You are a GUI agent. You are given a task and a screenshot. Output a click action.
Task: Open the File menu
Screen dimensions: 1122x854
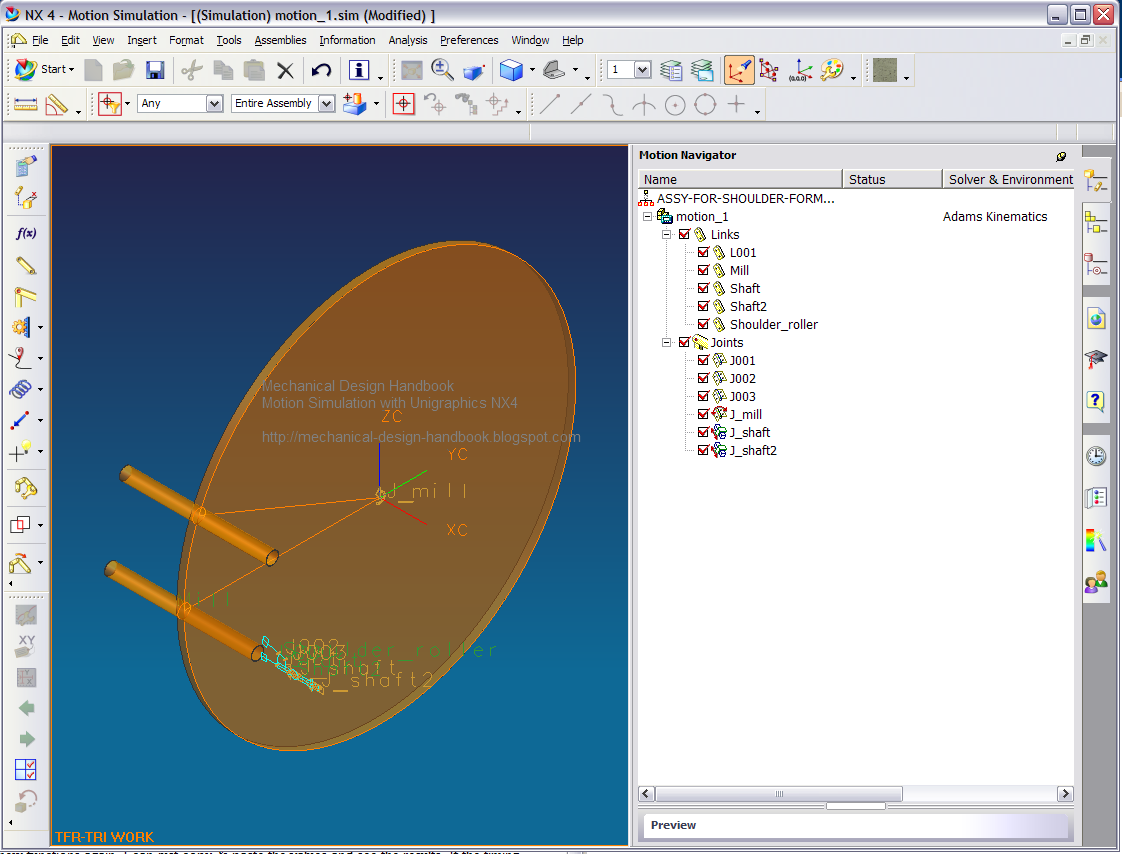(40, 40)
